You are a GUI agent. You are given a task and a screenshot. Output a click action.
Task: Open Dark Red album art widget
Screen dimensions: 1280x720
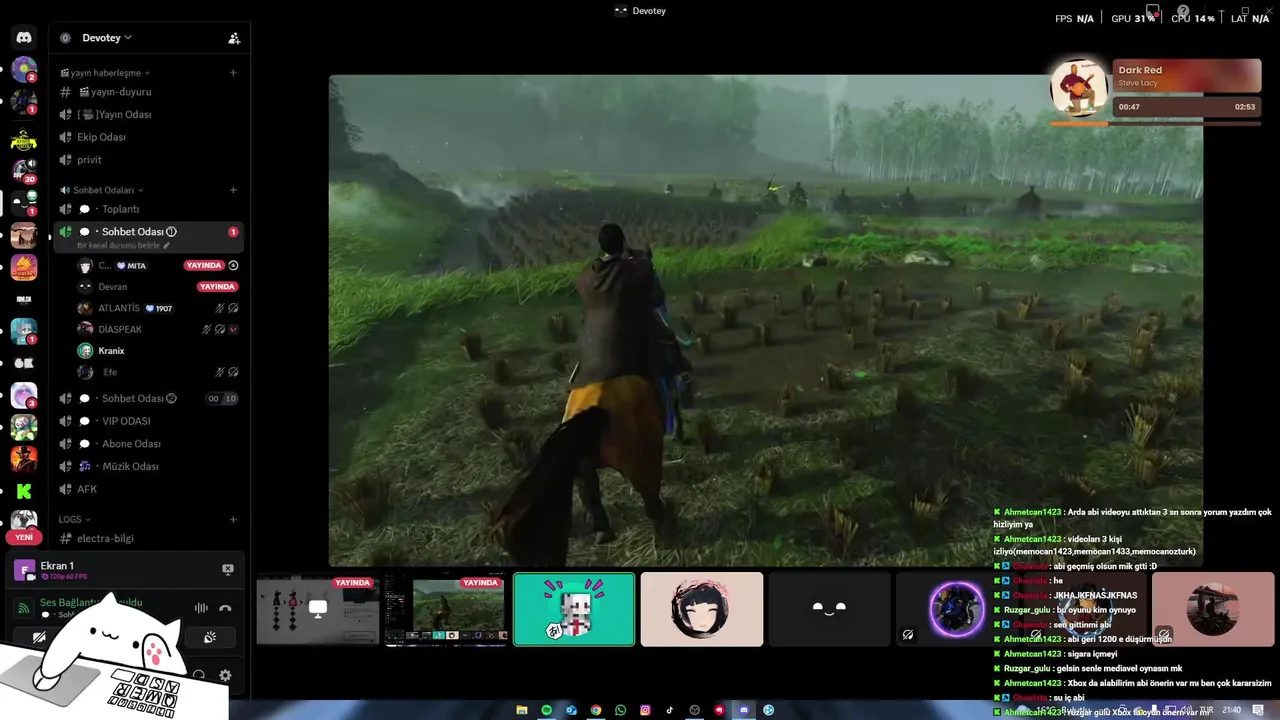click(x=1079, y=88)
